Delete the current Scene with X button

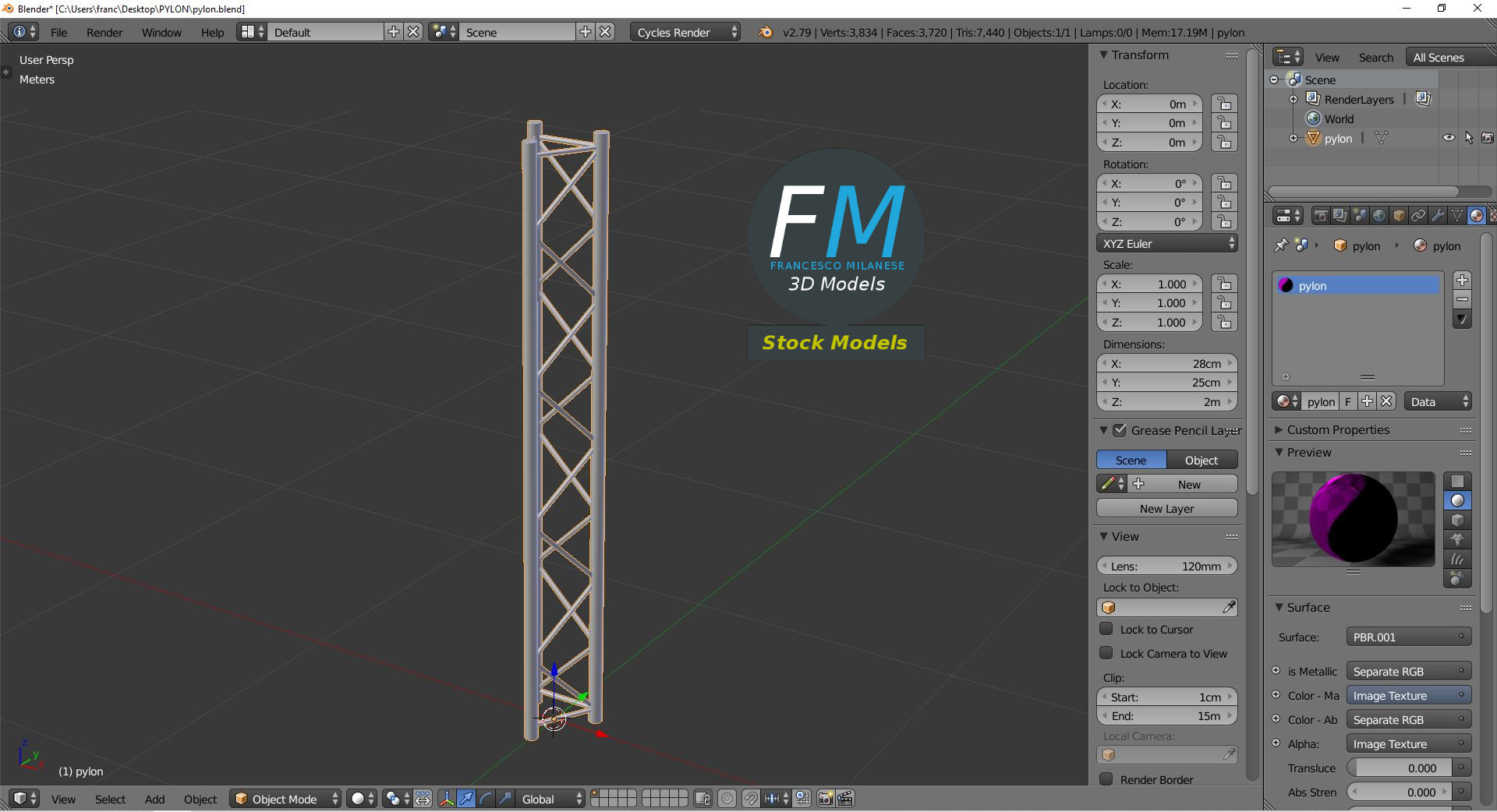pyautogui.click(x=605, y=32)
